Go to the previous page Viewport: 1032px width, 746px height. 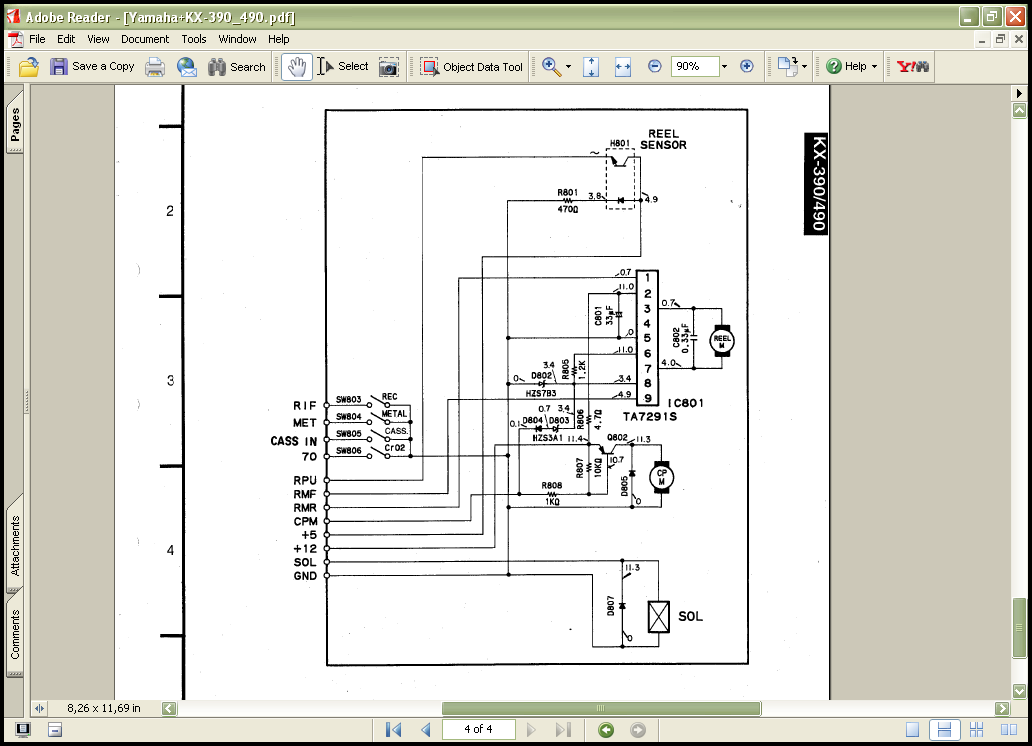click(426, 730)
